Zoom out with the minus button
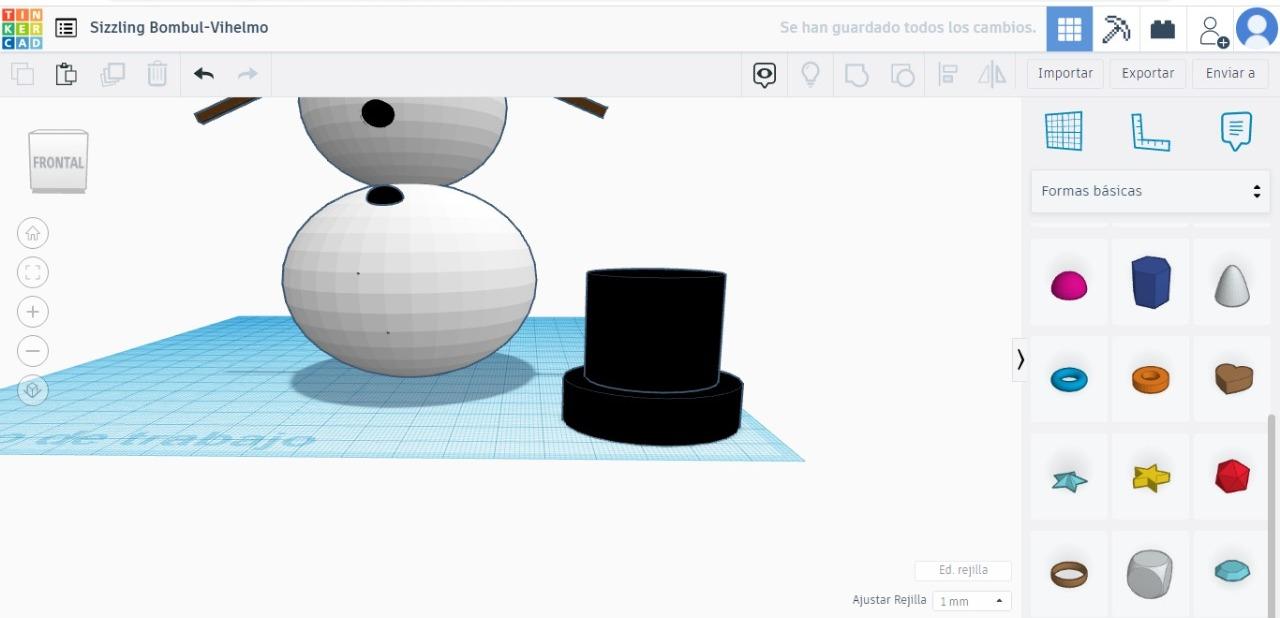The height and width of the screenshot is (618, 1280). [x=33, y=351]
